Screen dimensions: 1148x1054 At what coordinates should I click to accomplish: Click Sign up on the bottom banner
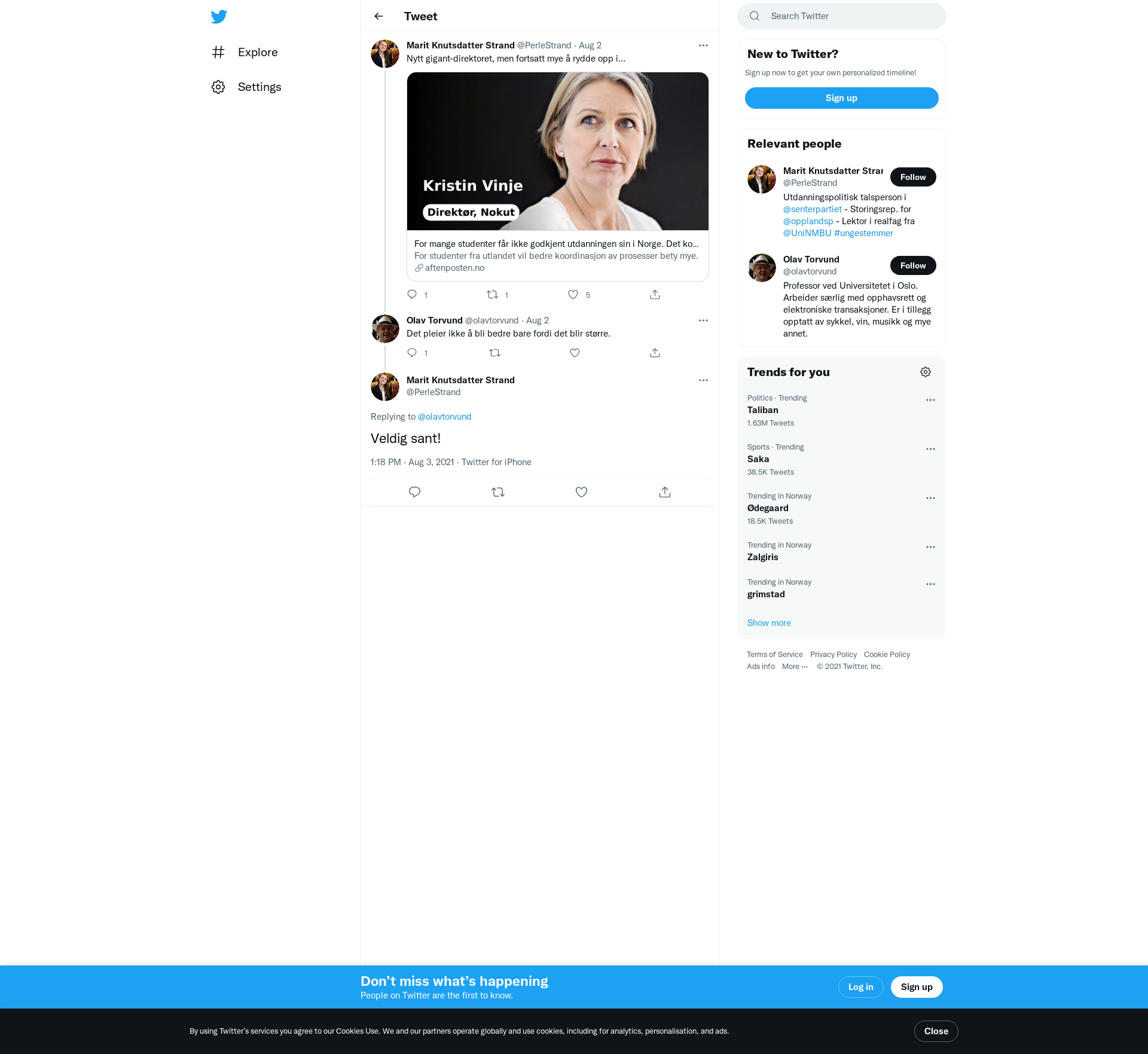[x=917, y=987]
